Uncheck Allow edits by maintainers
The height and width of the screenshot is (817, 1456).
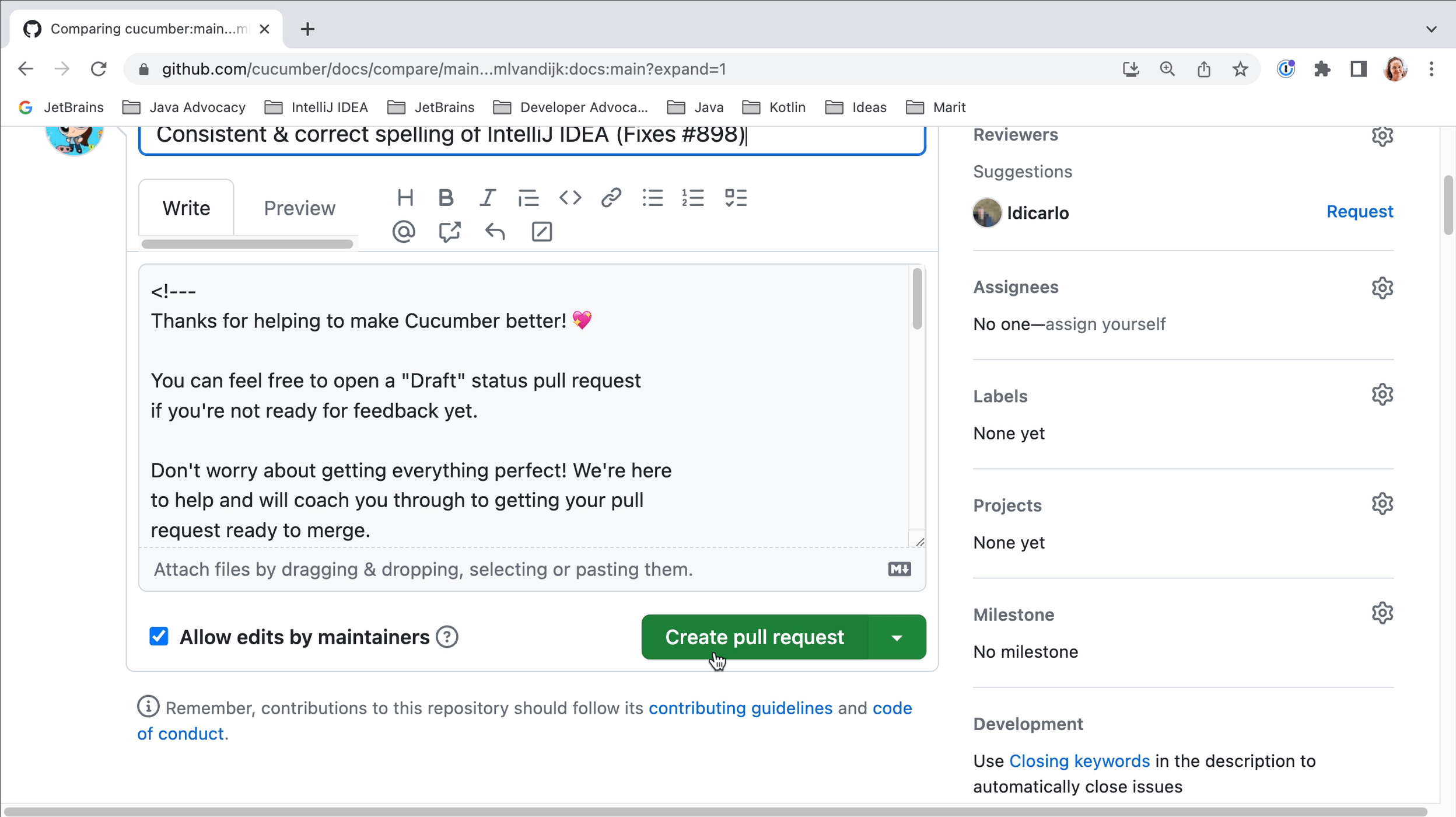click(159, 636)
